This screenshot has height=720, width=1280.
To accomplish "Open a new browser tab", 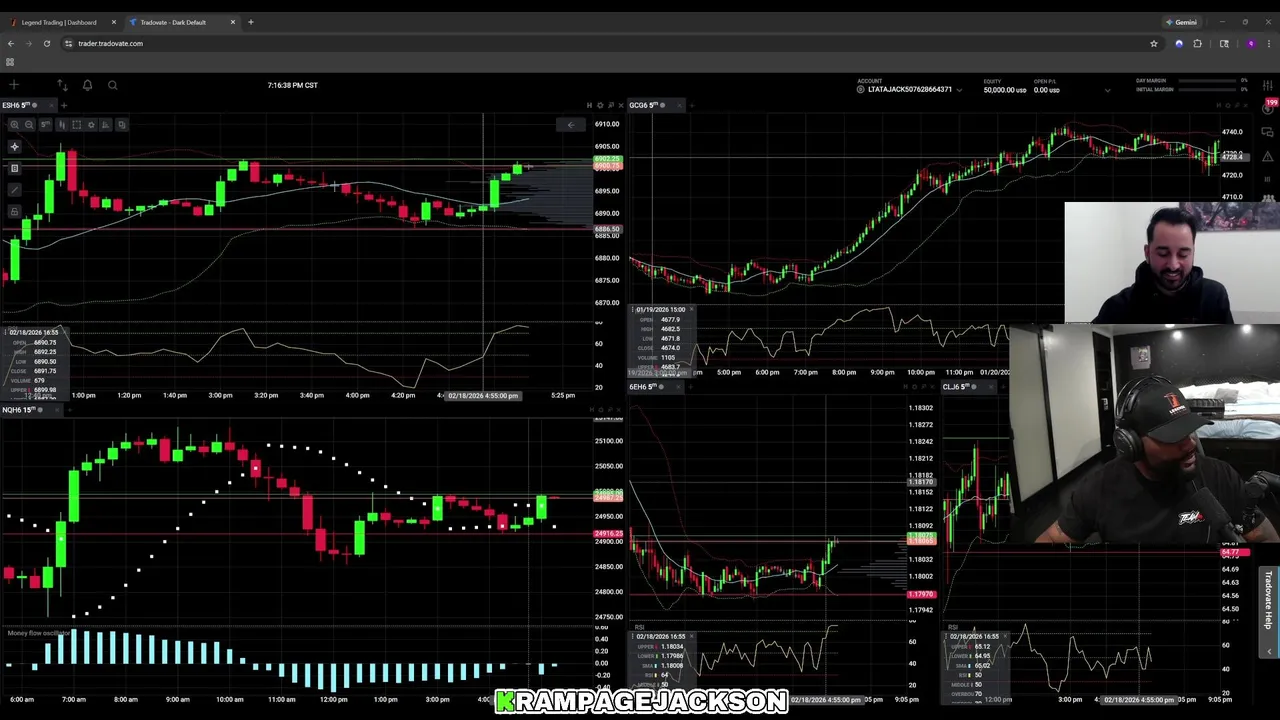I will (x=251, y=22).
